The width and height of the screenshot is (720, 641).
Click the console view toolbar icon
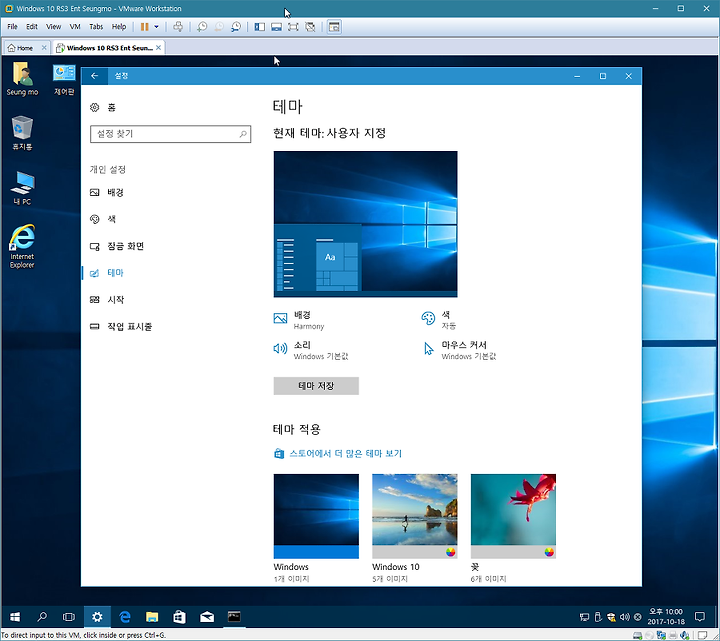[x=334, y=27]
